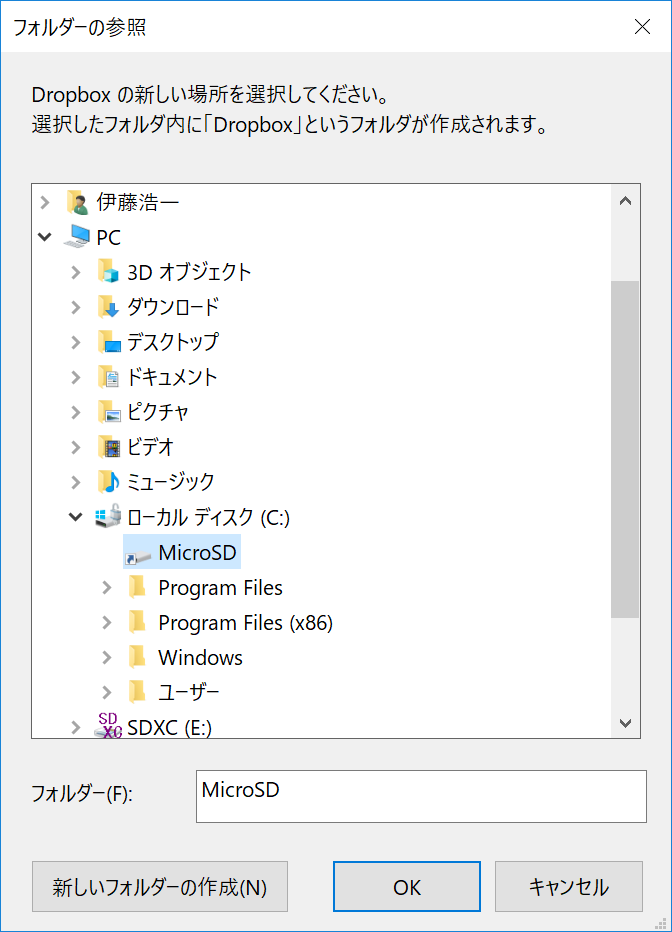Select the デスクトップ label

pos(173,342)
